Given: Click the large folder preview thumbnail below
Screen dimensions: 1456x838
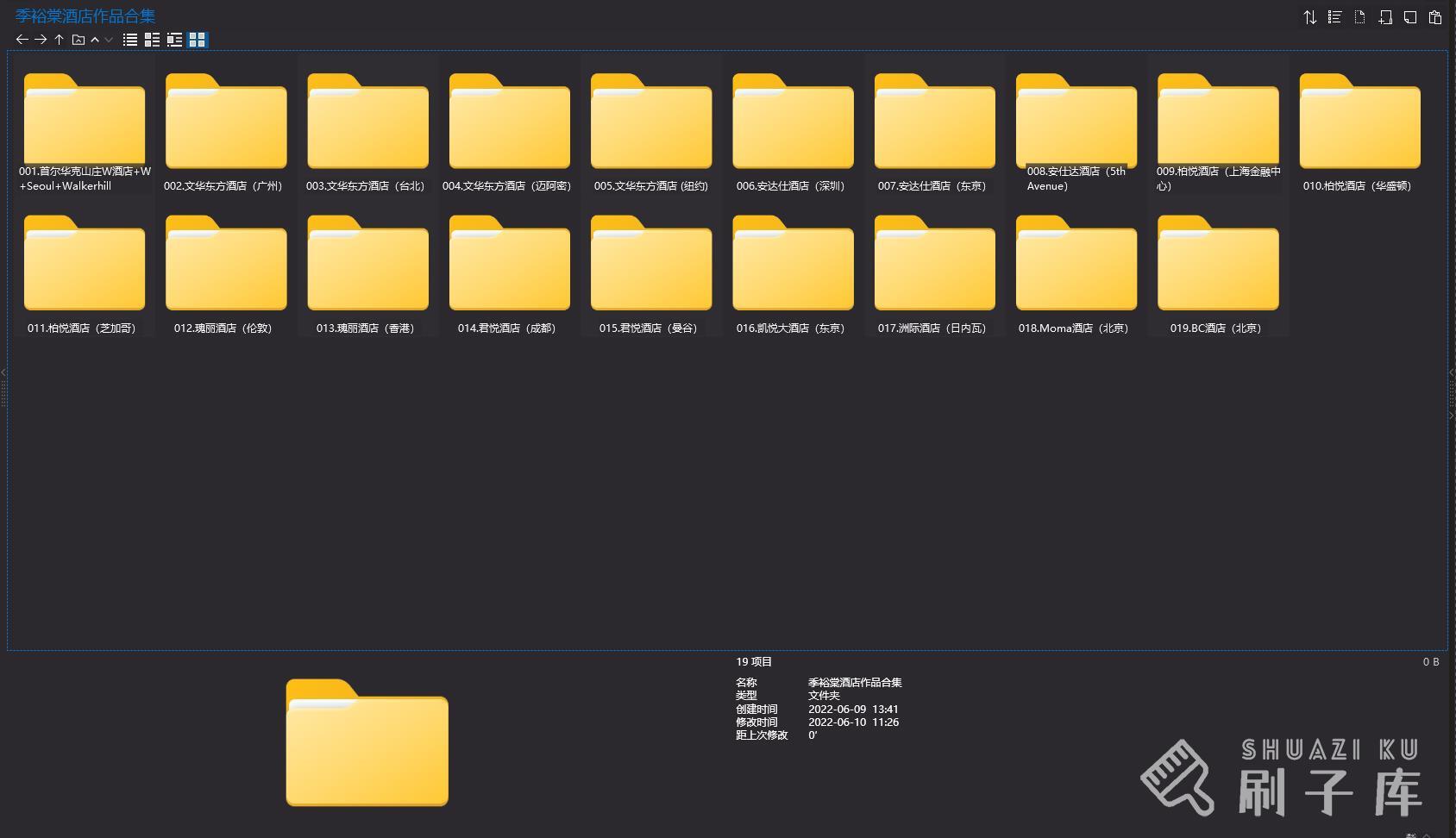Looking at the screenshot, I should pyautogui.click(x=367, y=743).
